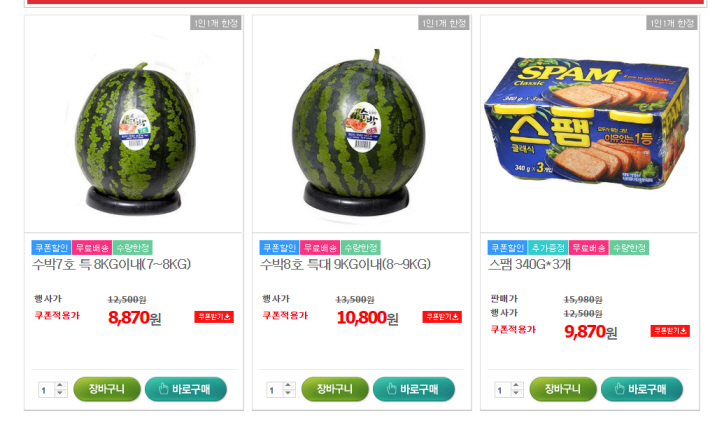Click 쿠폰할인 badge on 스팸 product
Screen dimensions: 715x437
pos(507,248)
